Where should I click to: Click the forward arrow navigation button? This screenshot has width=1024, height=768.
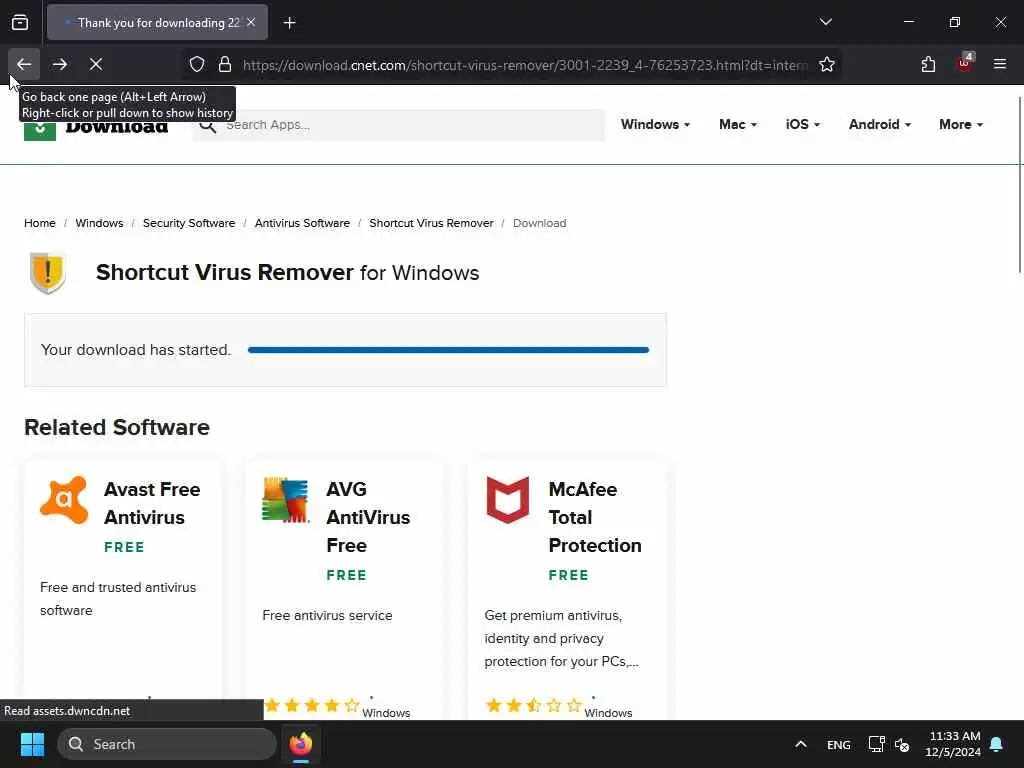[60, 64]
